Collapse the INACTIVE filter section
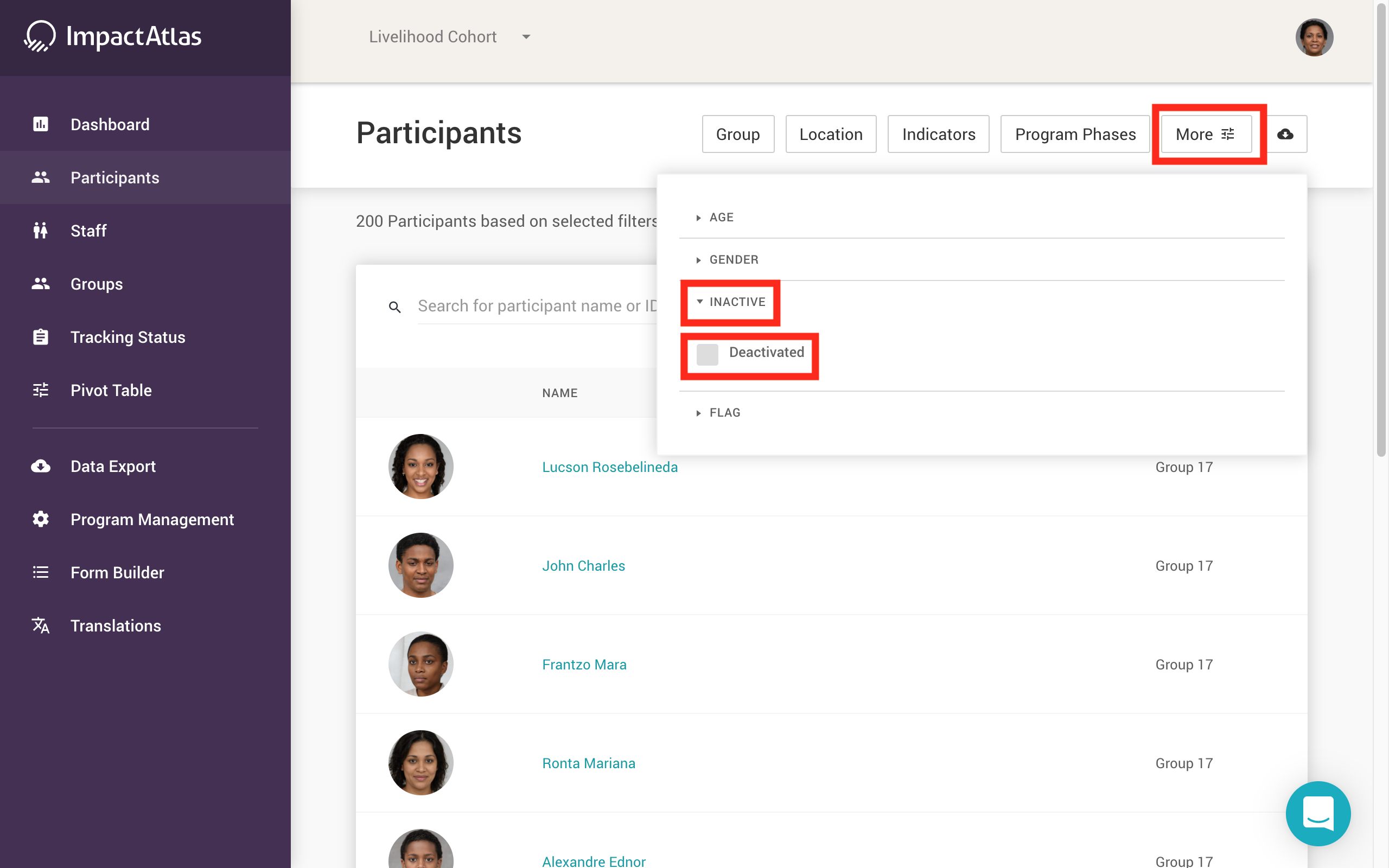The image size is (1389, 868). click(x=736, y=302)
